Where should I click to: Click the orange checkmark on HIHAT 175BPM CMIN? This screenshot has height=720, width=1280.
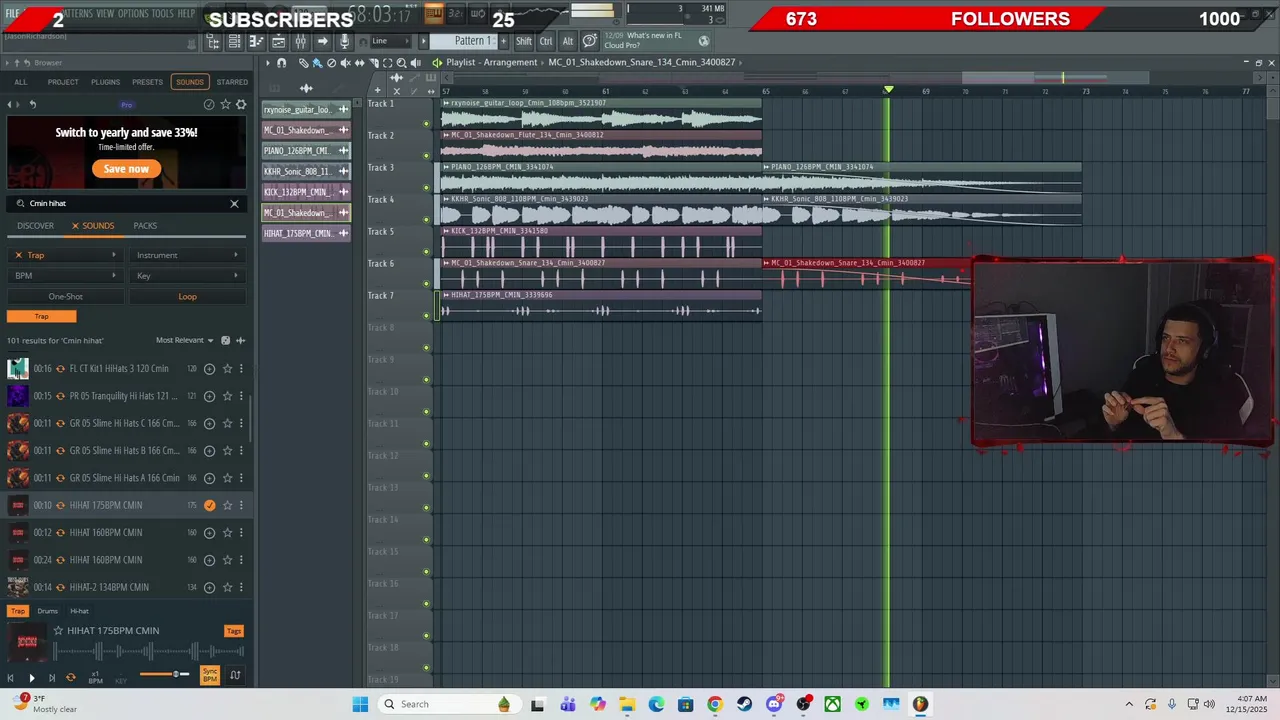click(209, 505)
